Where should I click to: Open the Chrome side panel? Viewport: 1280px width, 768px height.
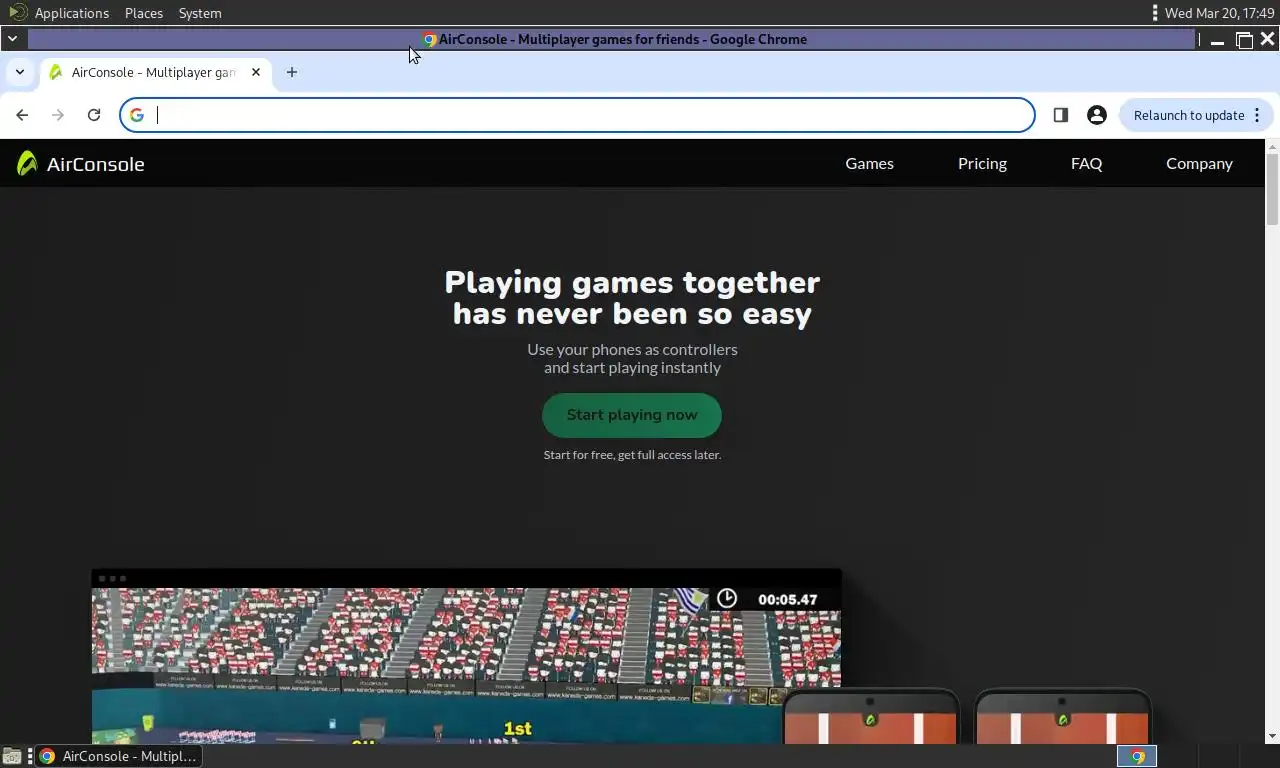pyautogui.click(x=1061, y=115)
